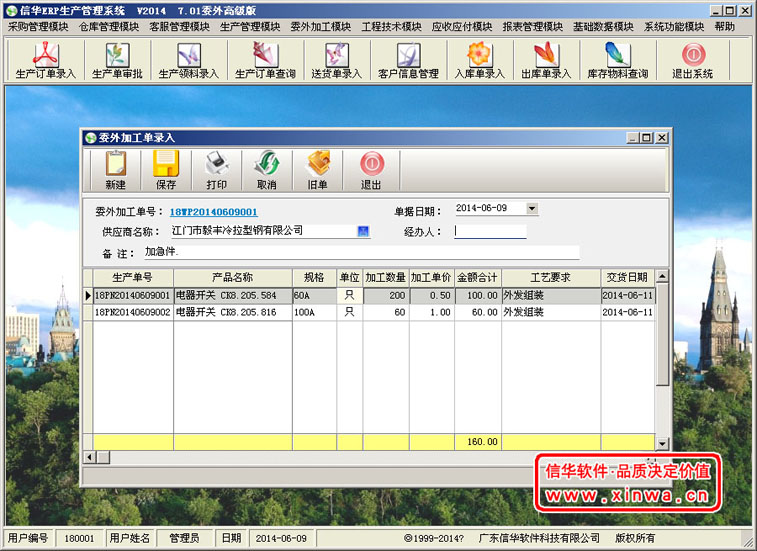Image resolution: width=757 pixels, height=551 pixels.
Task: Open 系统功能模块 menu
Action: 674,27
